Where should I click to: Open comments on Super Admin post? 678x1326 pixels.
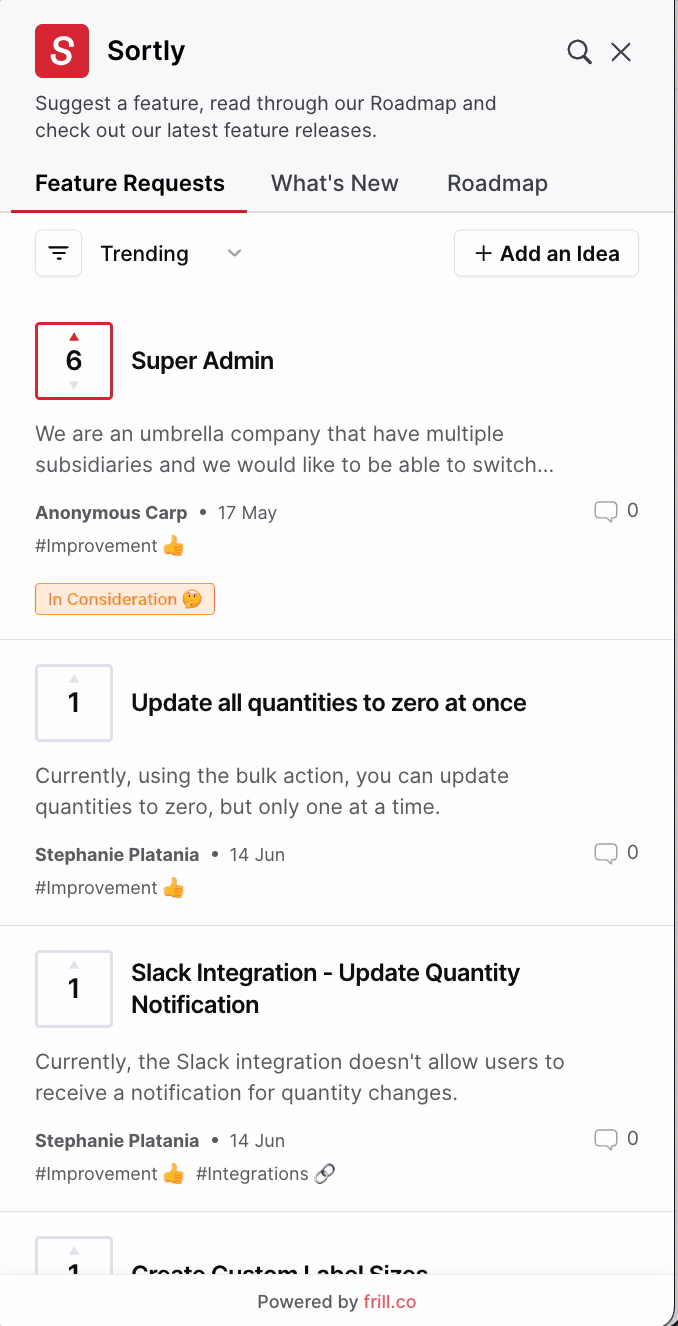click(x=615, y=512)
